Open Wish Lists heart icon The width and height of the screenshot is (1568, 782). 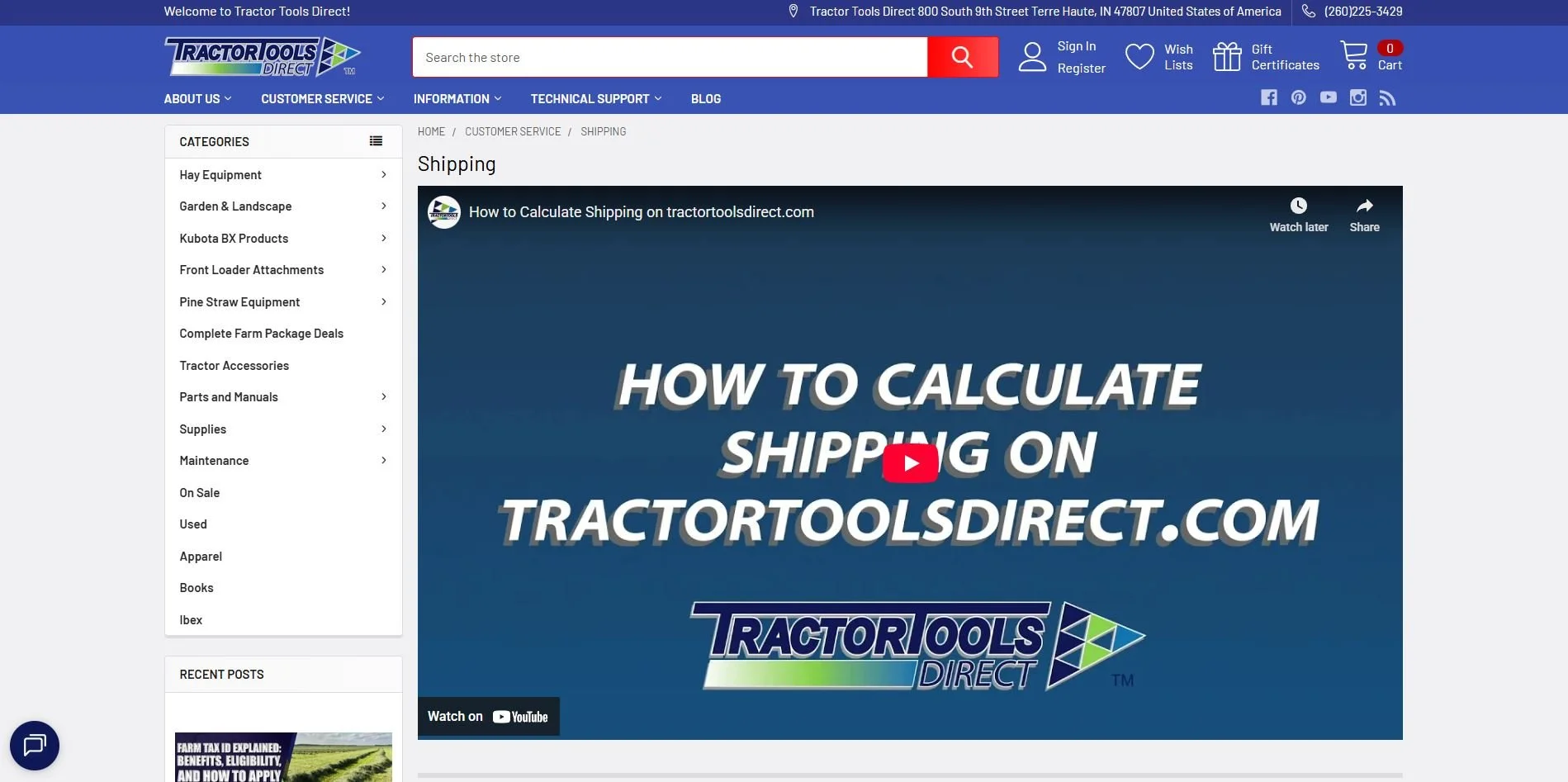click(x=1139, y=57)
